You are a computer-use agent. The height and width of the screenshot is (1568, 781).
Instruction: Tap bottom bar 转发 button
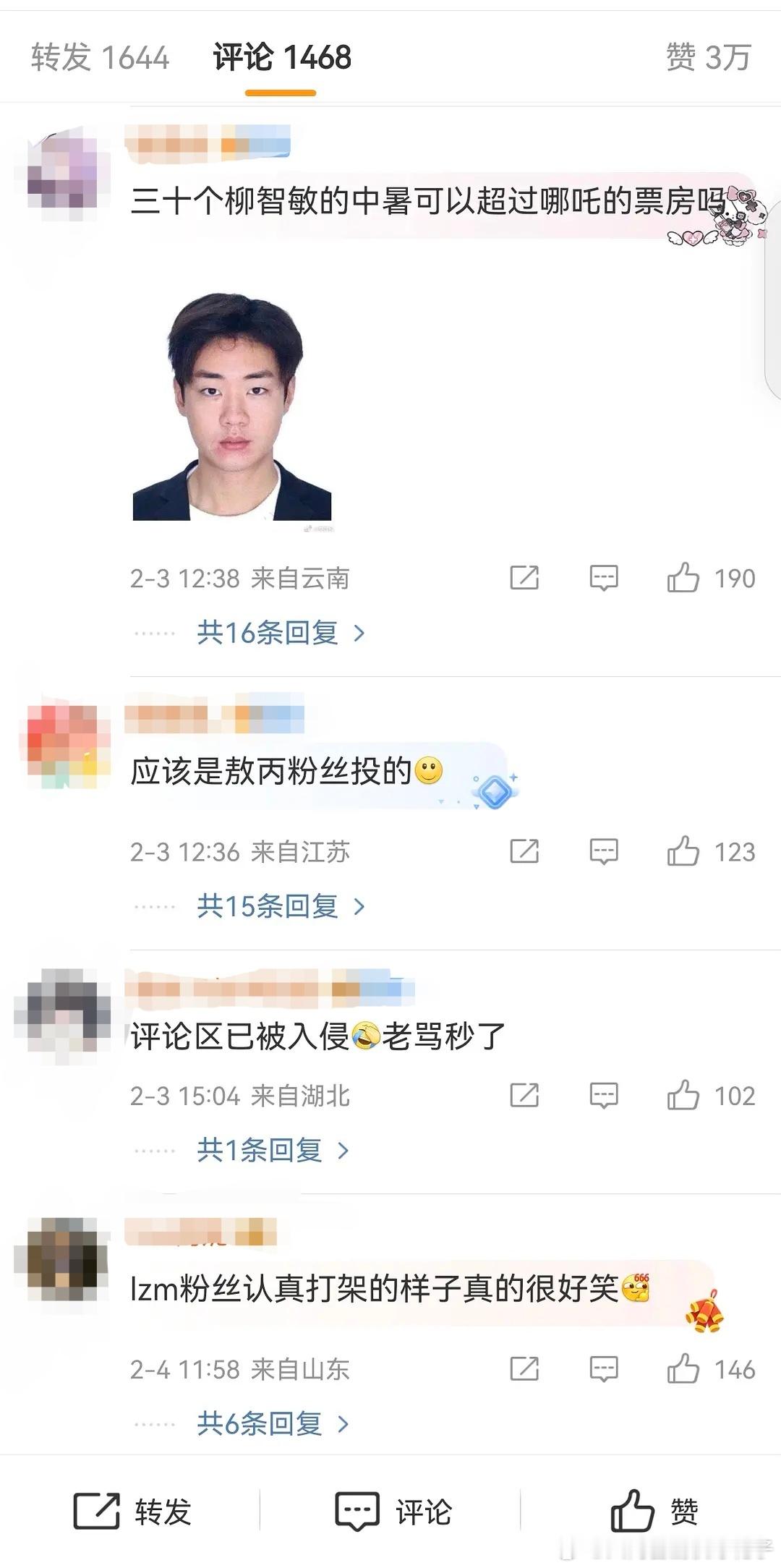click(x=132, y=1512)
